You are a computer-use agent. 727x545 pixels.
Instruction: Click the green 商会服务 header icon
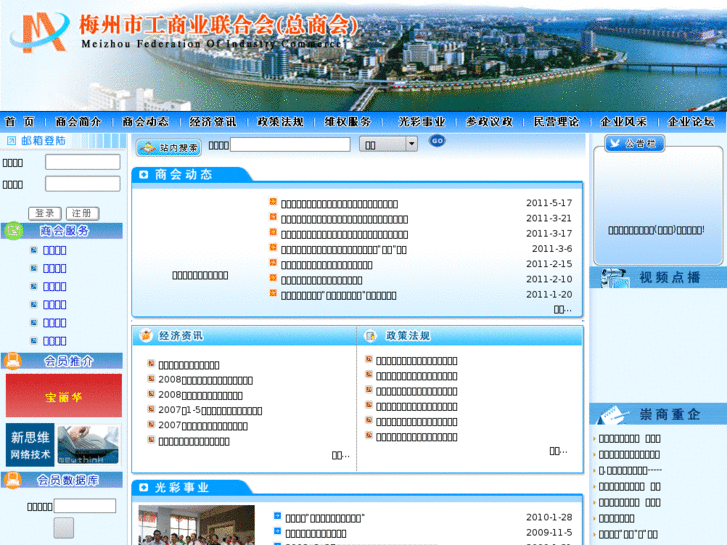[14, 231]
